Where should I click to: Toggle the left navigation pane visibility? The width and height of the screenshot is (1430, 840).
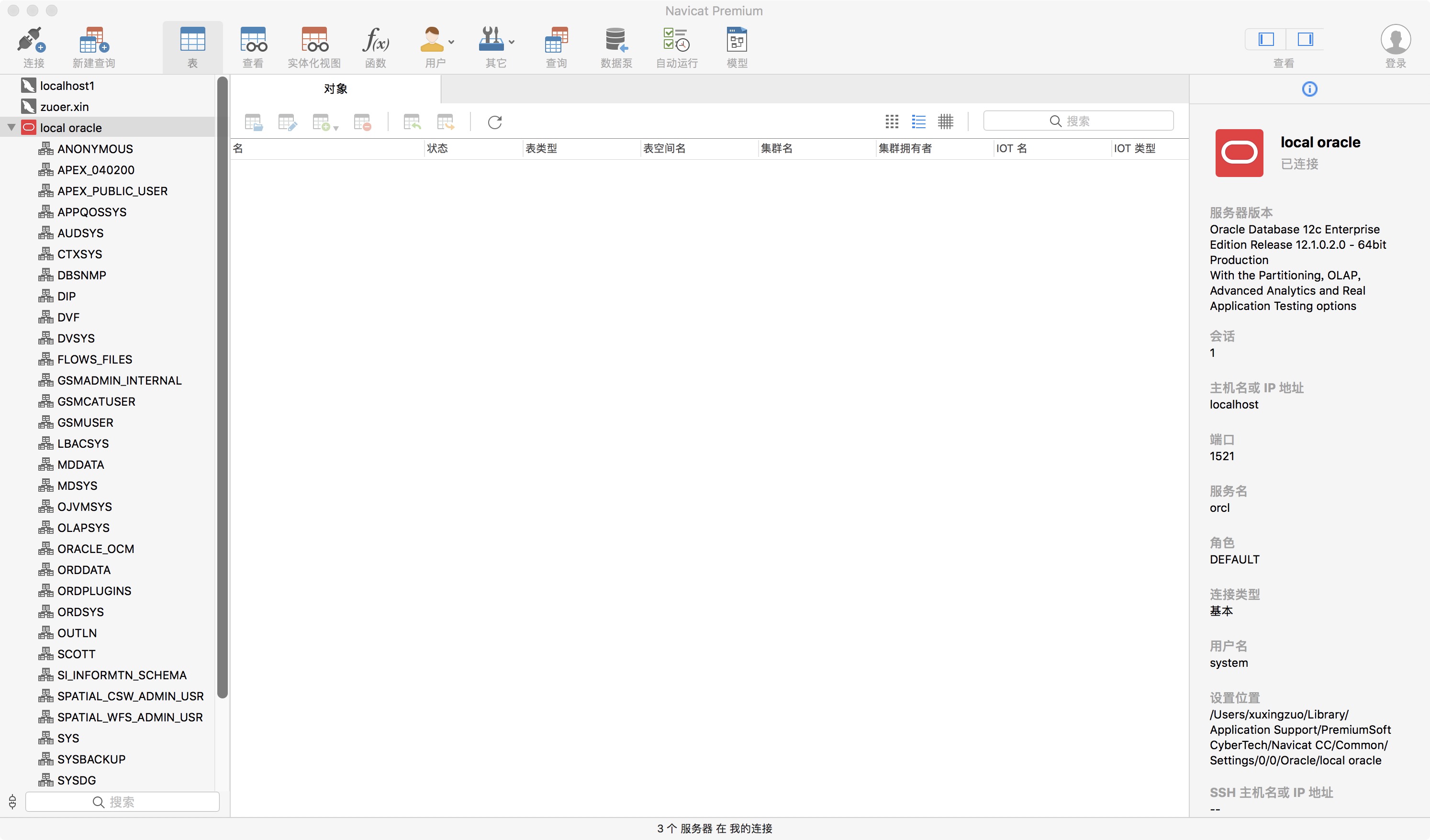[x=1266, y=39]
